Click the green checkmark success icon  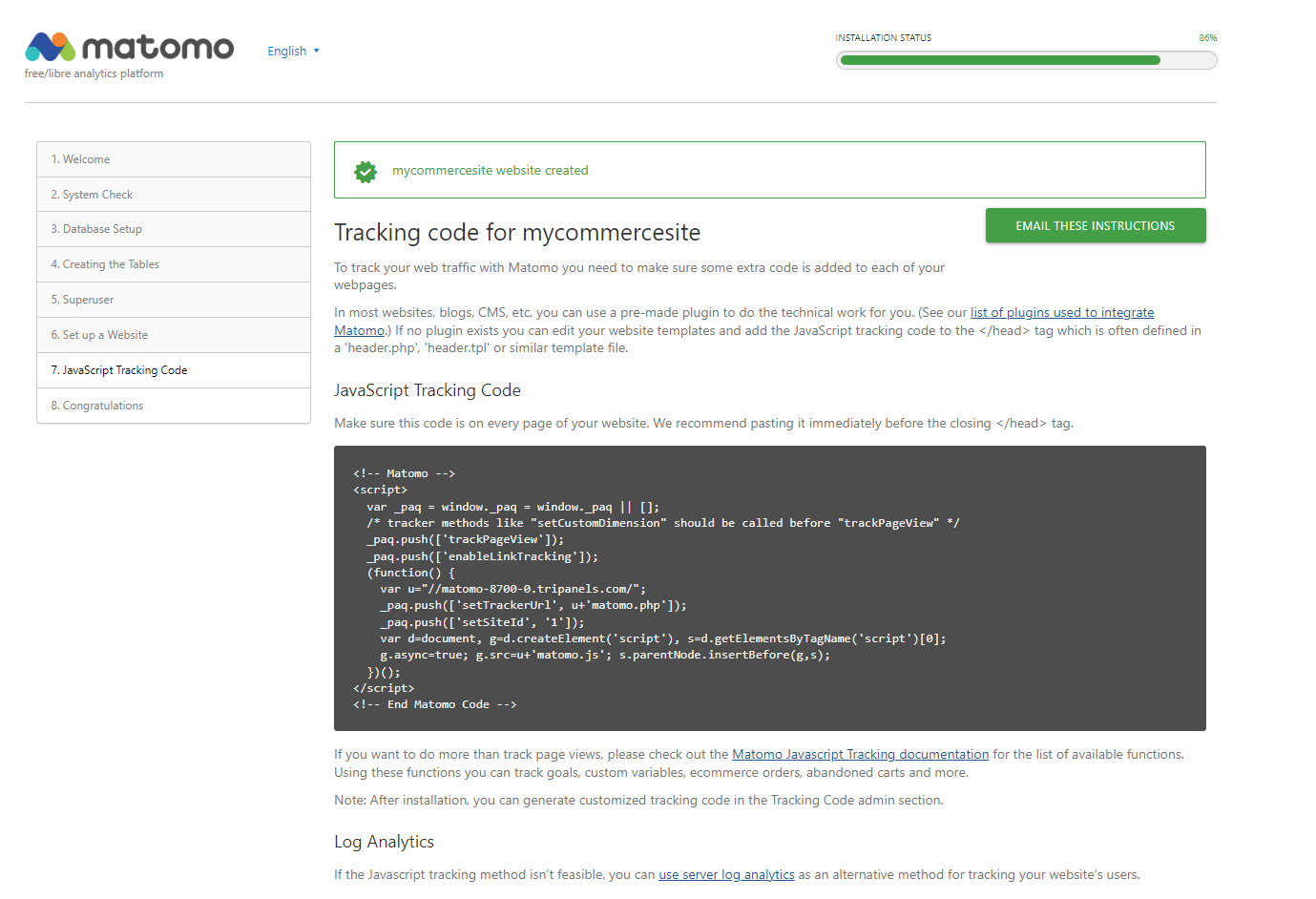click(x=366, y=172)
